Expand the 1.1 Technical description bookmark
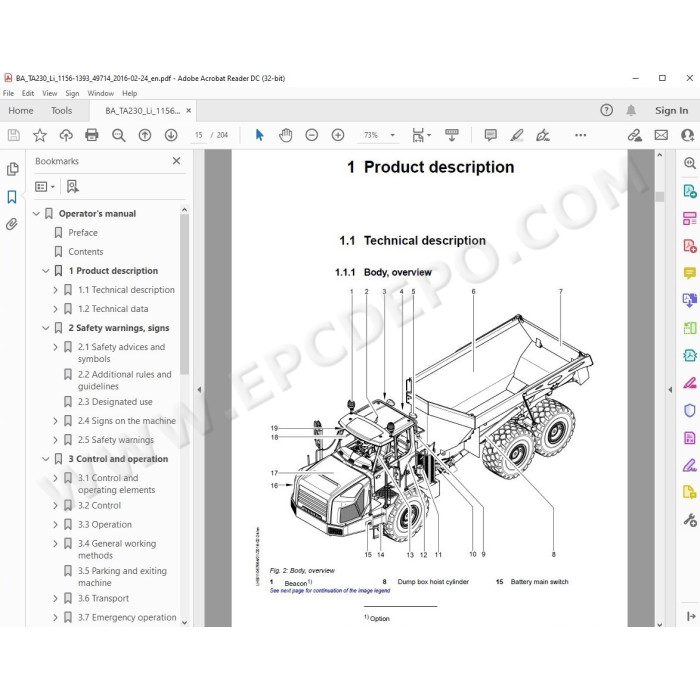This screenshot has width=700, height=700. coord(55,290)
